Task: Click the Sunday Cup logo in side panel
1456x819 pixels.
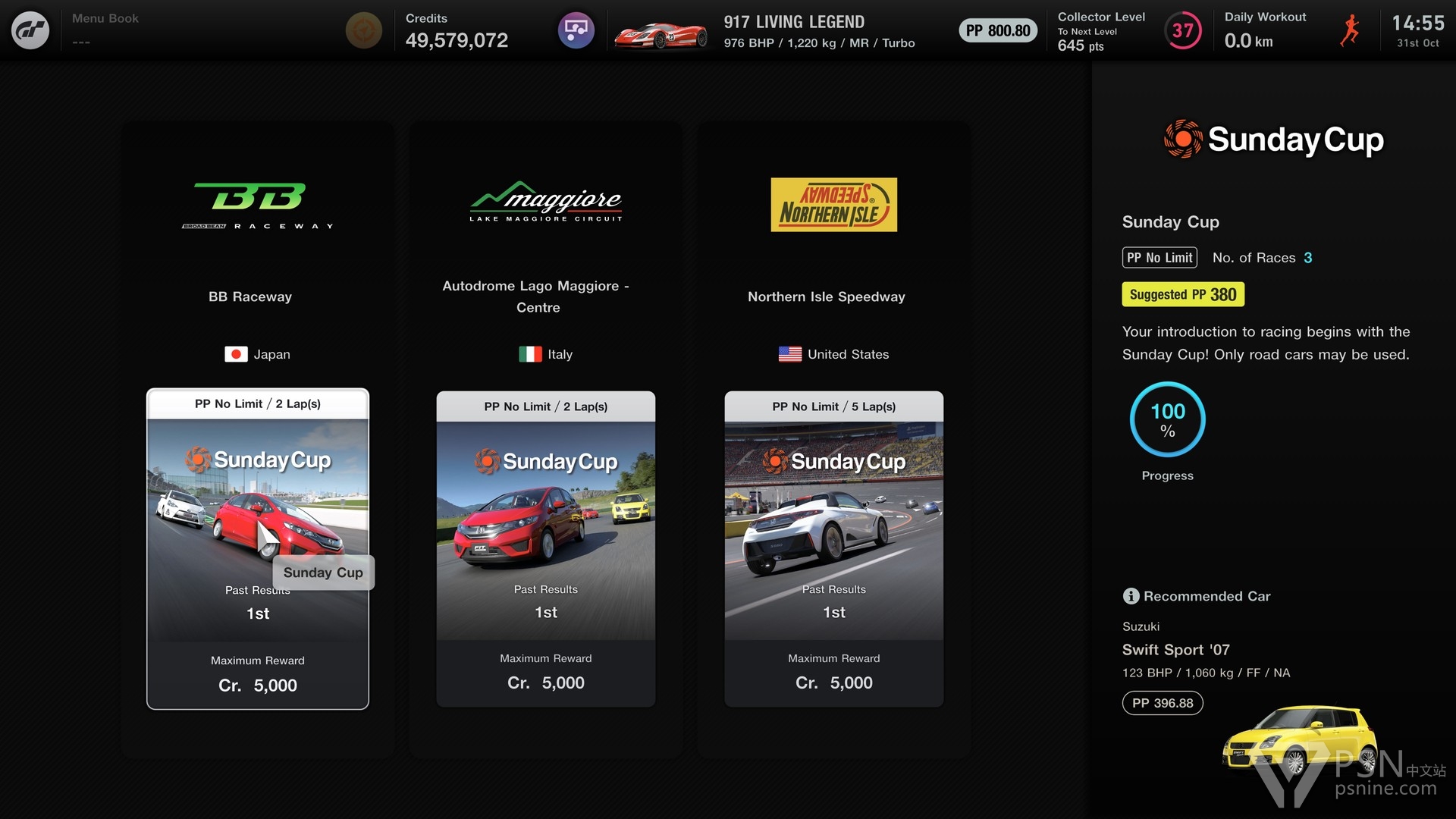Action: click(x=1274, y=140)
